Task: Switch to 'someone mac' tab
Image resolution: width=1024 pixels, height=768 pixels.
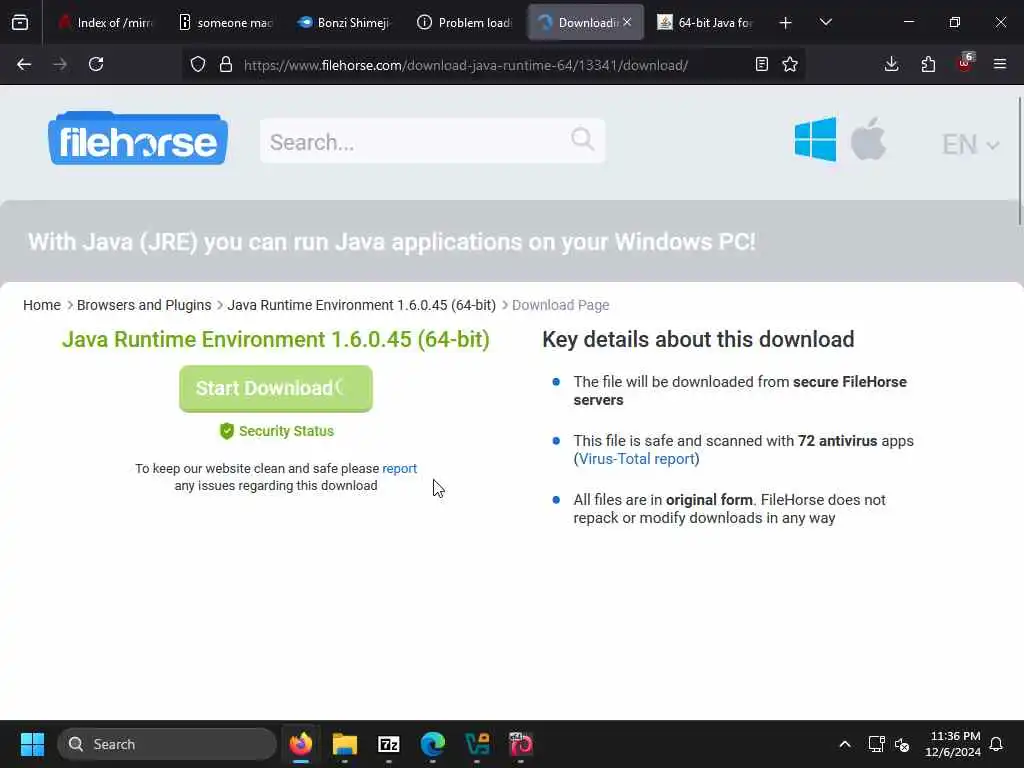Action: (x=226, y=23)
